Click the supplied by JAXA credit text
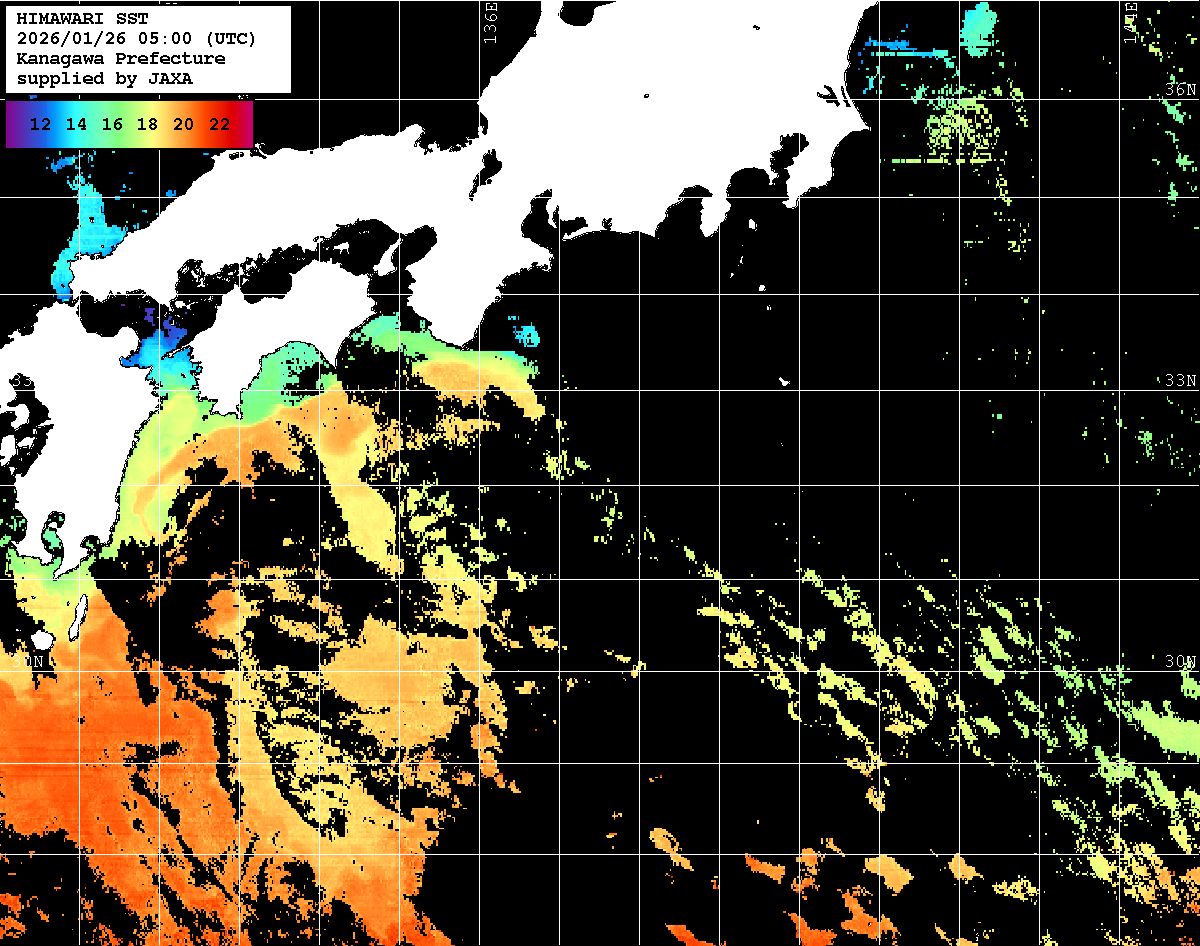The image size is (1200, 946). pos(105,79)
